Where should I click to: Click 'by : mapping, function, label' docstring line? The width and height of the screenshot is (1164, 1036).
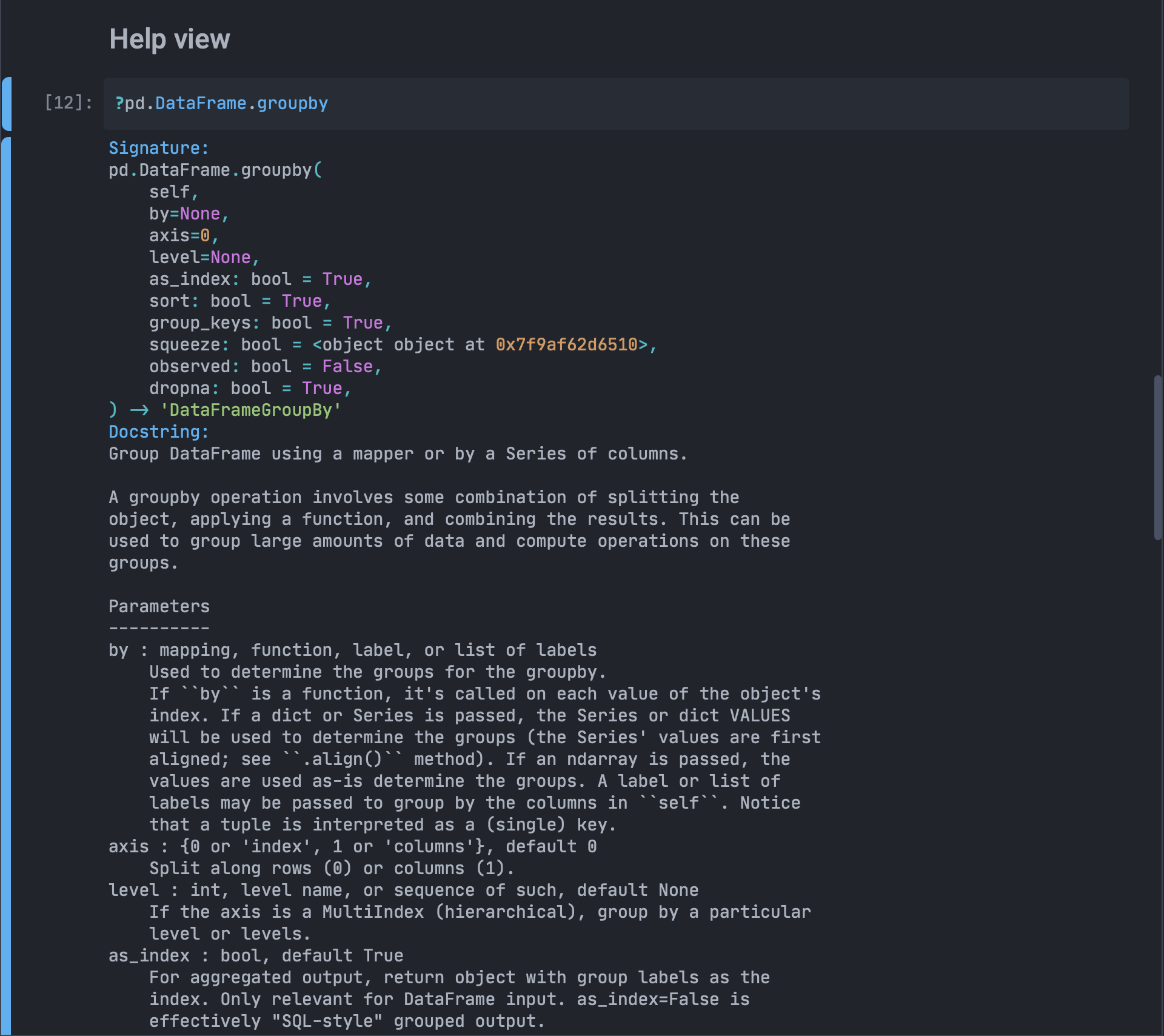click(352, 650)
